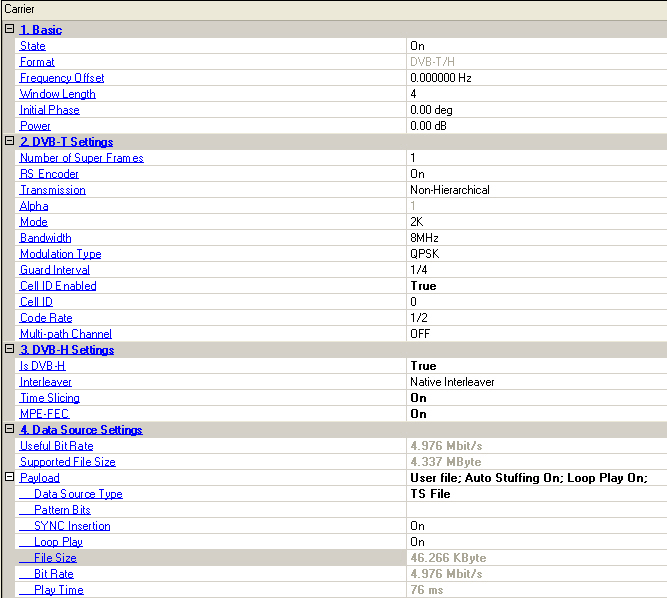Image resolution: width=667 pixels, height=598 pixels.
Task: Collapse the 3. DVB-H Settings section
Action: pos(9,349)
